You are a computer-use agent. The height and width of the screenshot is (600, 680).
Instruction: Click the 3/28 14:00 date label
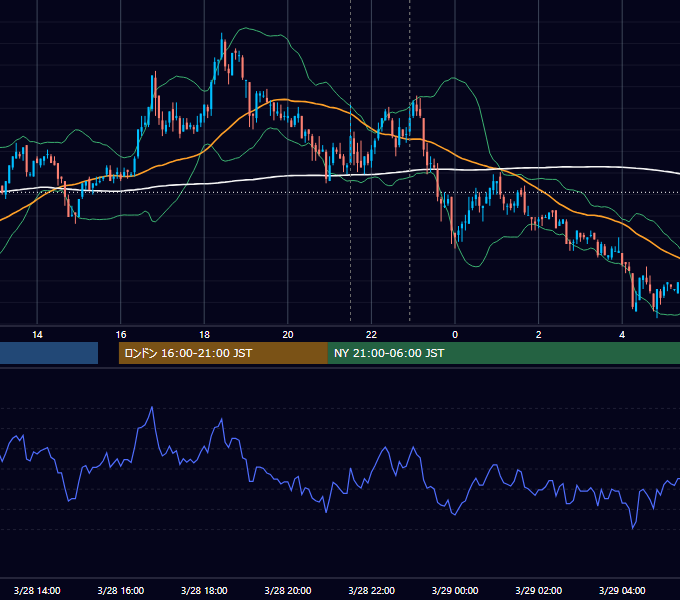tap(37, 590)
